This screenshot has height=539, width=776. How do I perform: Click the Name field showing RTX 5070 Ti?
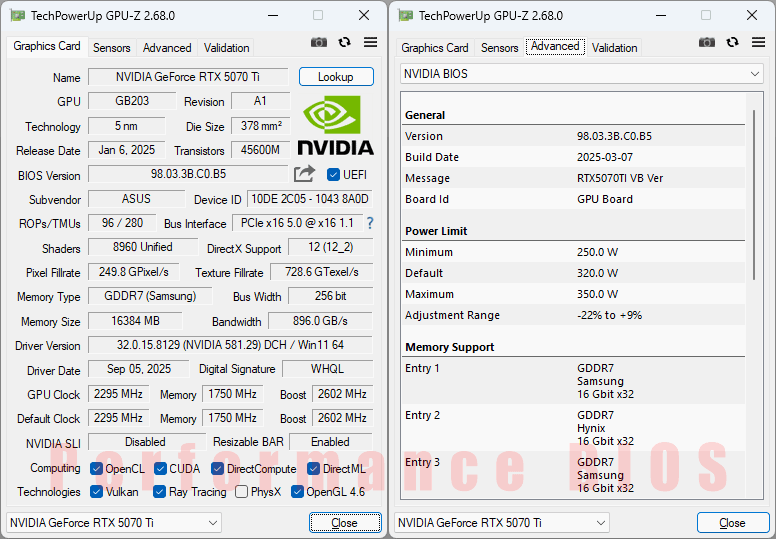coord(188,77)
